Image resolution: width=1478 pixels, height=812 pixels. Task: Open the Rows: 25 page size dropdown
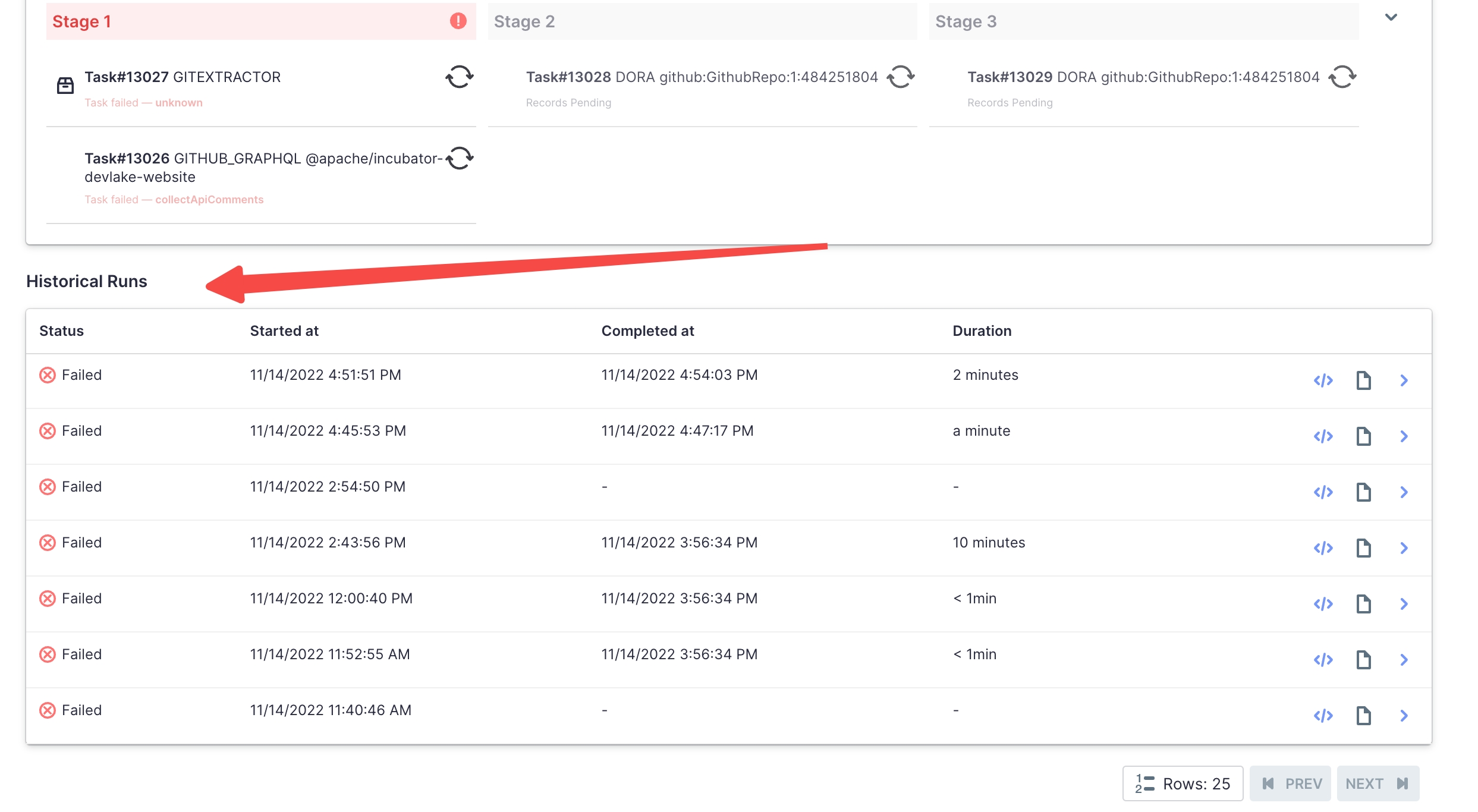tap(1183, 783)
